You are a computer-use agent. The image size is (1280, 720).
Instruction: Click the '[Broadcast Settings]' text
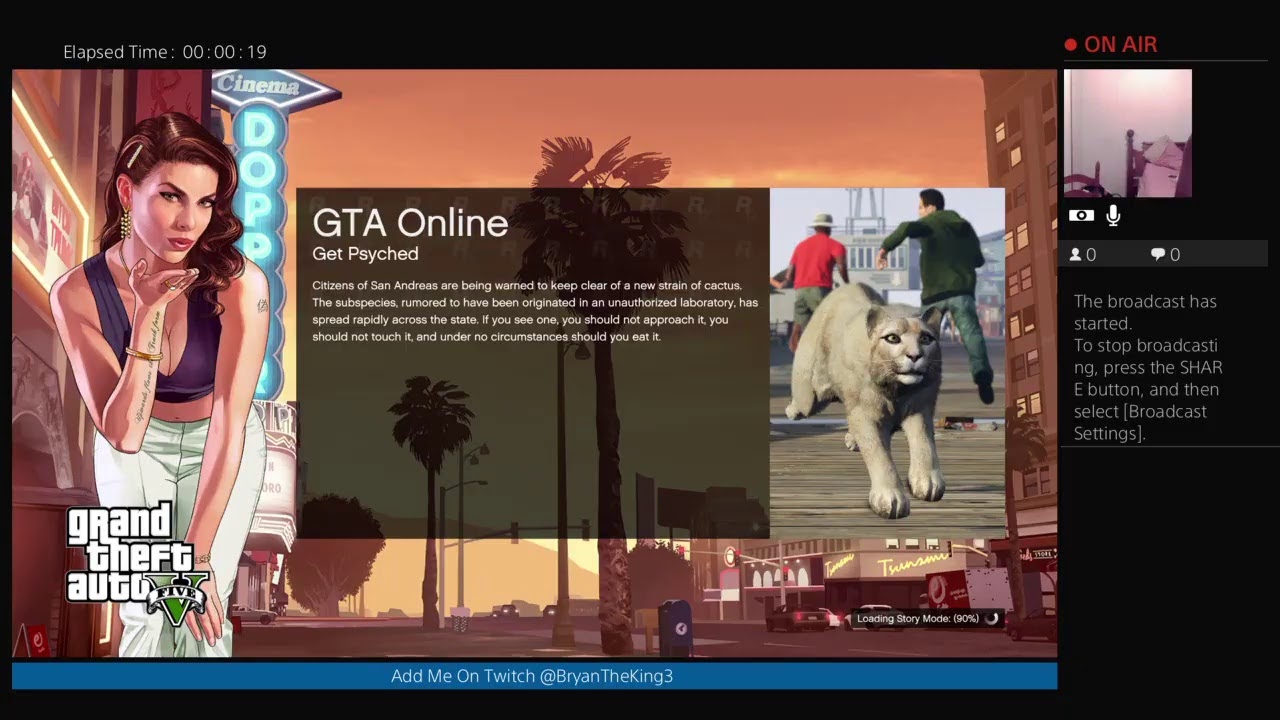click(1140, 423)
